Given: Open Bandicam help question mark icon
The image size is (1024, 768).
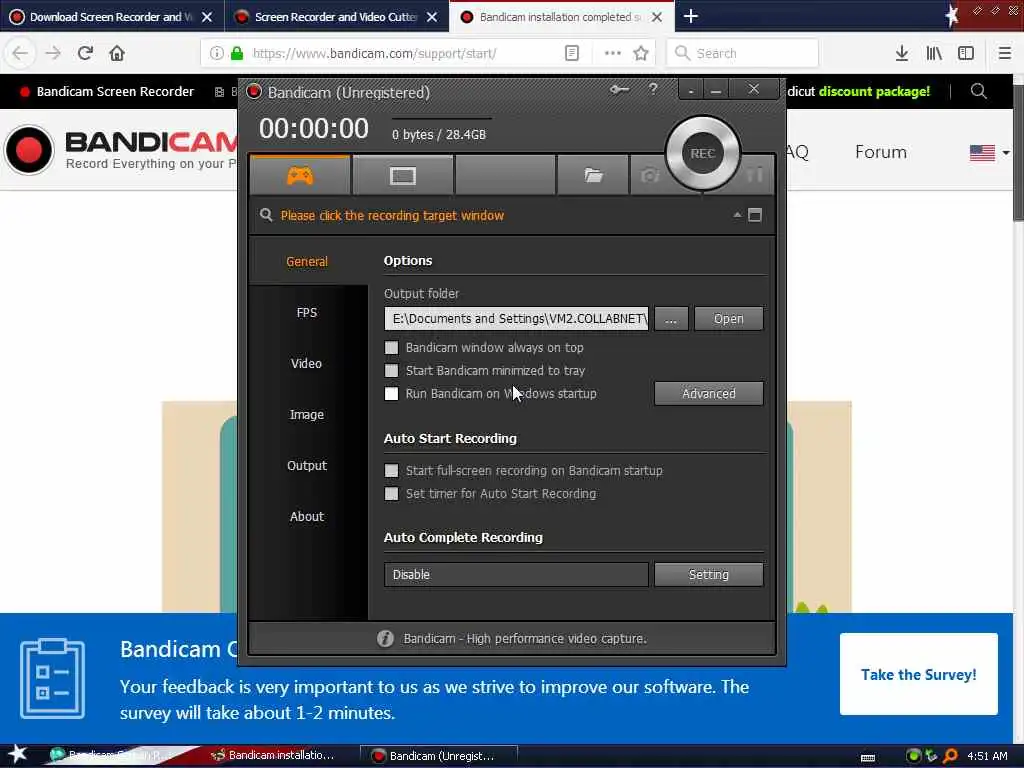Looking at the screenshot, I should coord(653,88).
